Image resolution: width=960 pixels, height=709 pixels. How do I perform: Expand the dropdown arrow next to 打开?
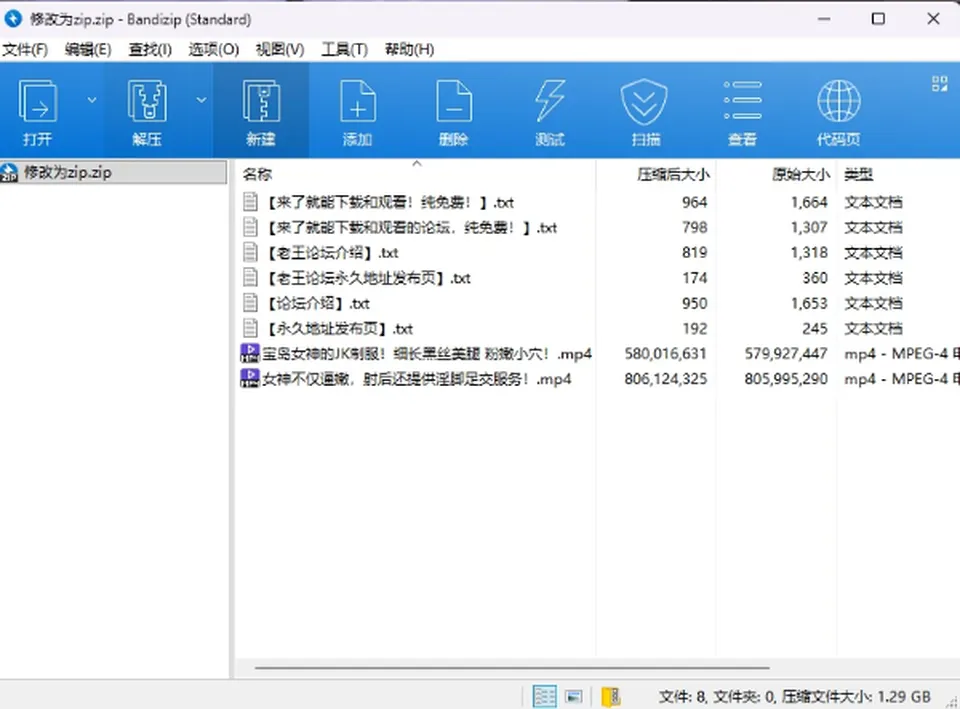pyautogui.click(x=92, y=99)
